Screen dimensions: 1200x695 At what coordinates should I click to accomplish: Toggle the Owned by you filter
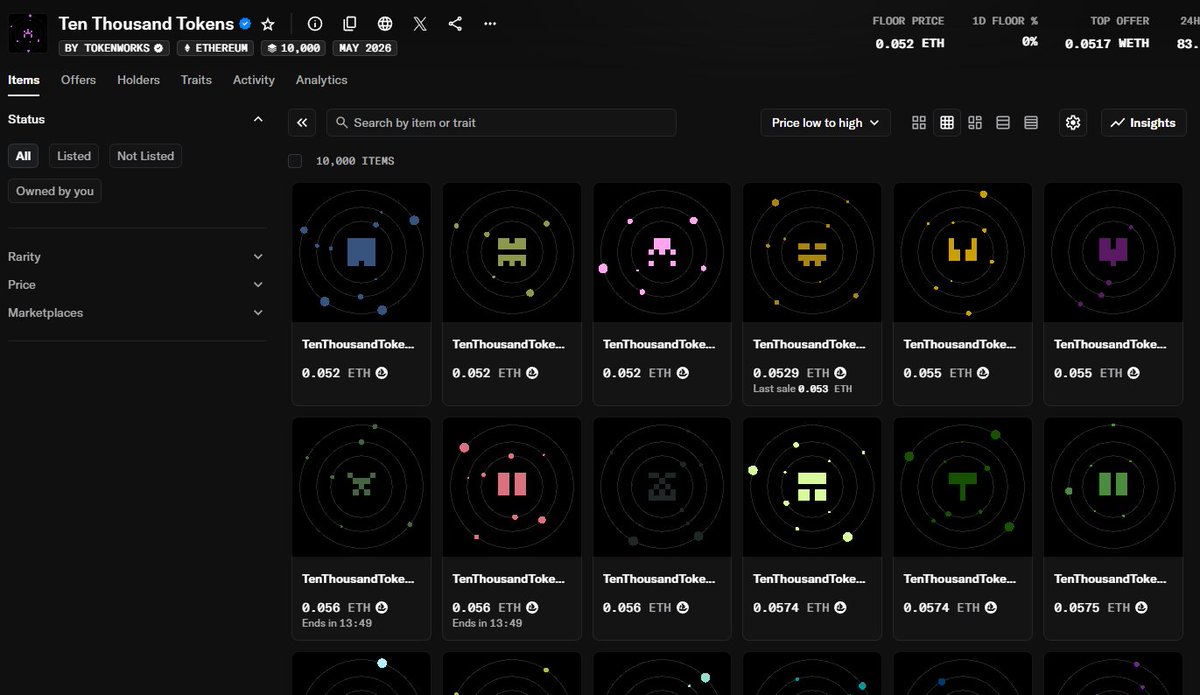point(55,191)
